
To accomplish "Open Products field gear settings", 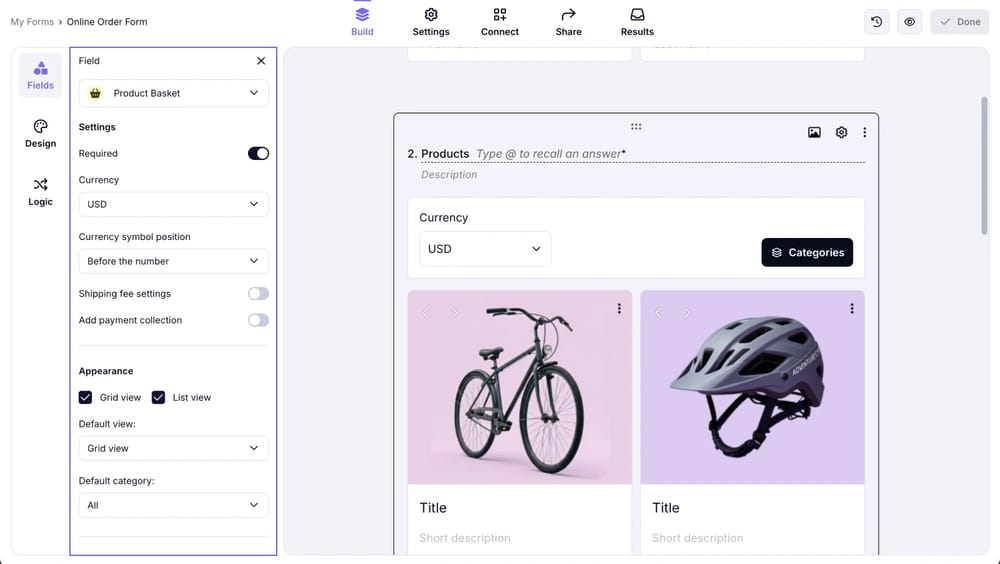I will click(841, 132).
